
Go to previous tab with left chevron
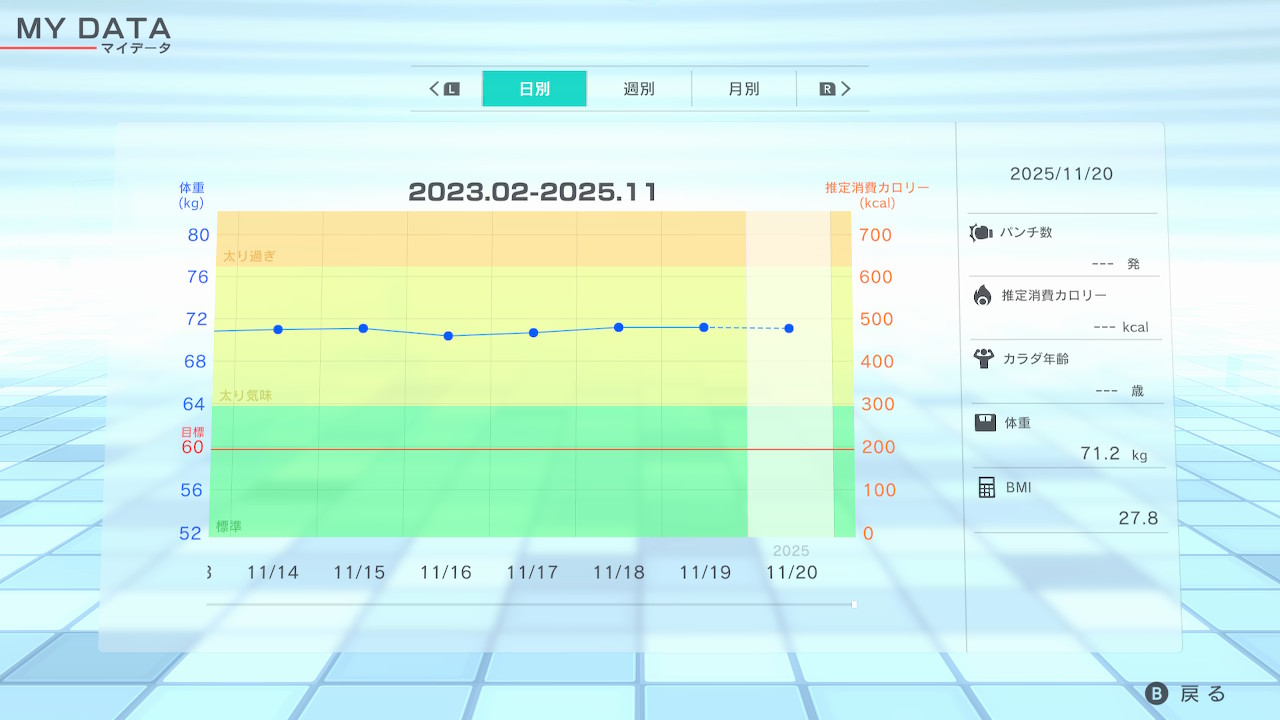434,89
